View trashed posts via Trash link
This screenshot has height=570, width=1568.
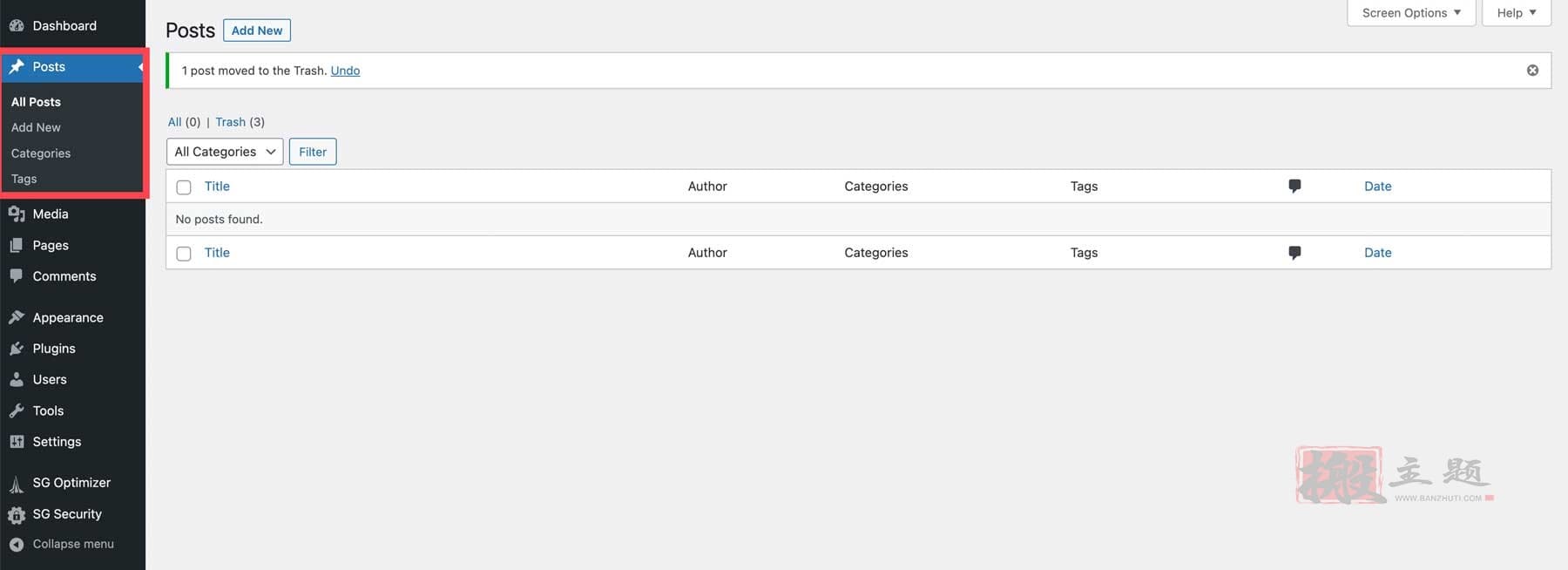click(230, 122)
